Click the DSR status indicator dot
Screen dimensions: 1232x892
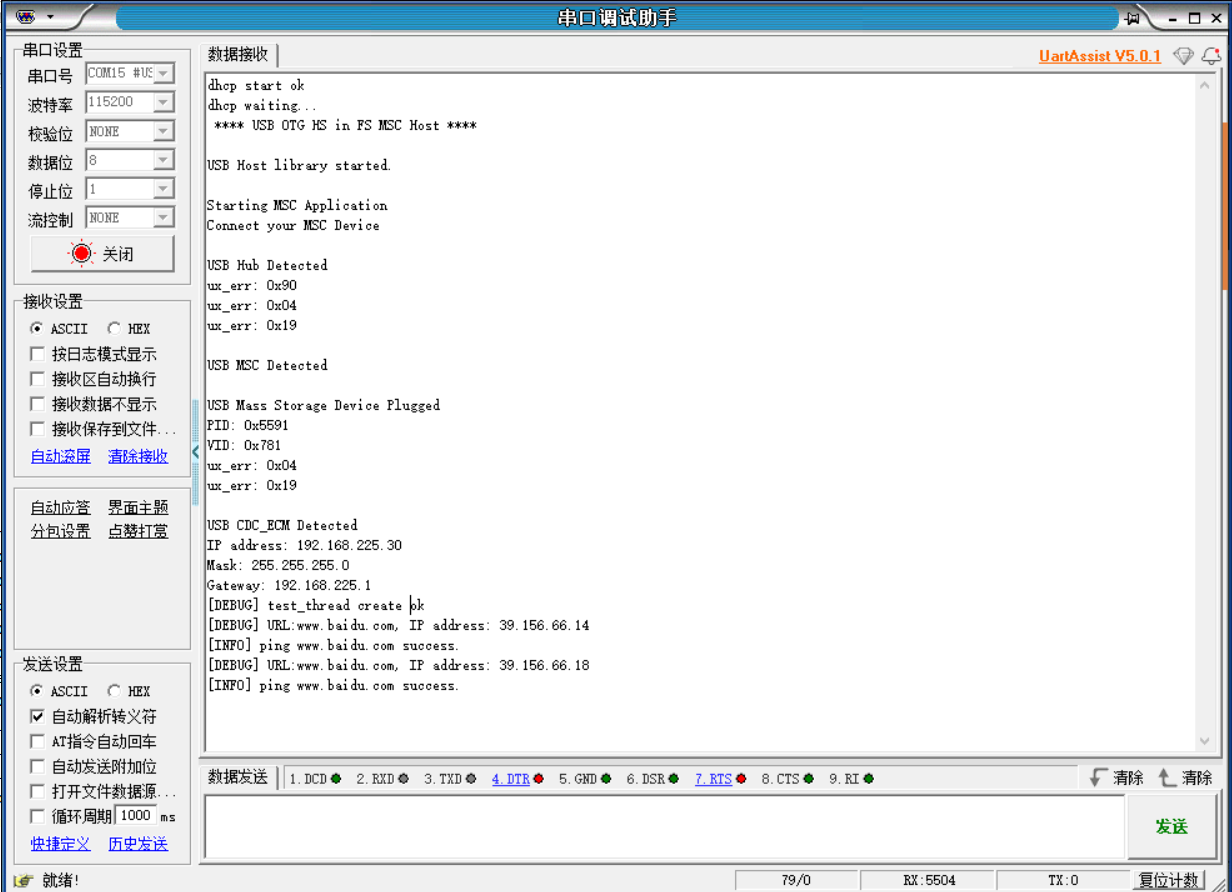point(674,778)
